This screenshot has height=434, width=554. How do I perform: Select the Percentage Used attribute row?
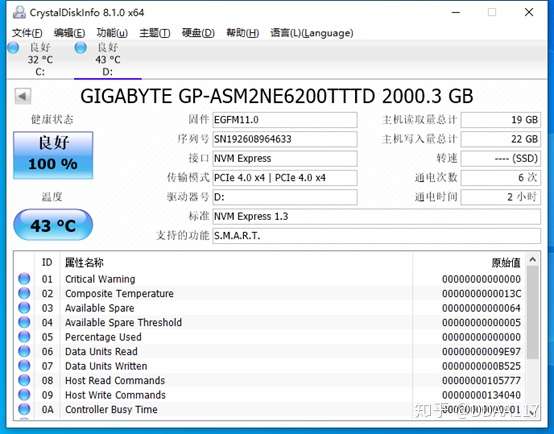(x=271, y=337)
